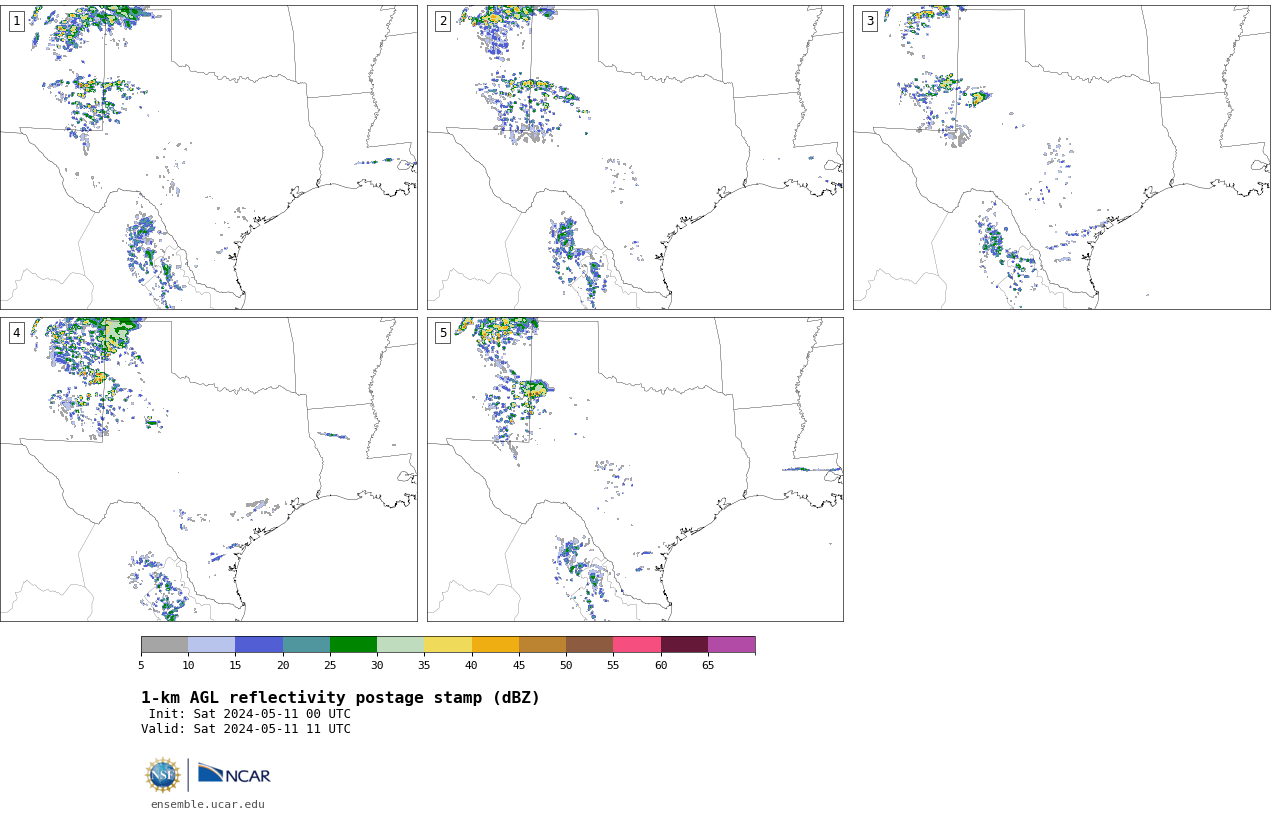The width and height of the screenshot is (1280, 815).
Task: Click the colorbar tick label 65
Action: pyautogui.click(x=708, y=665)
